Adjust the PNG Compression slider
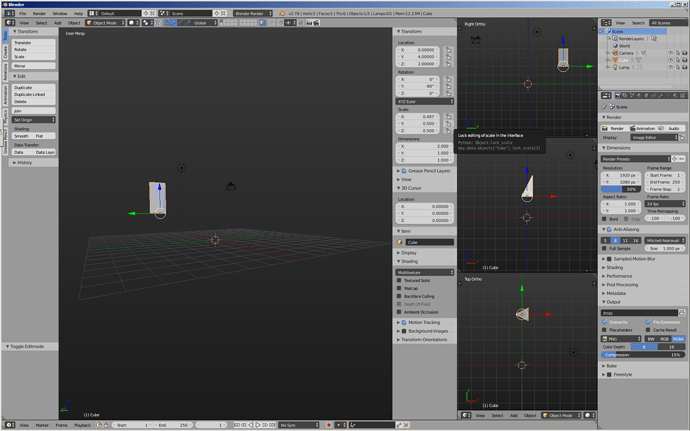Image resolution: width=690 pixels, height=431 pixels. click(643, 355)
